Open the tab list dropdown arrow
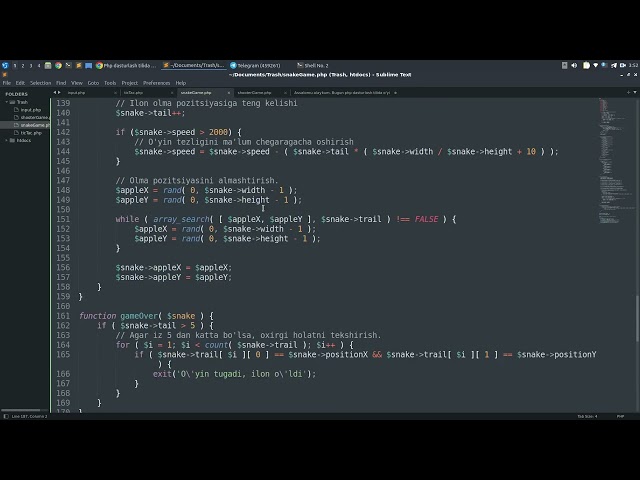Screen dimensions: 640x480 click(x=635, y=93)
